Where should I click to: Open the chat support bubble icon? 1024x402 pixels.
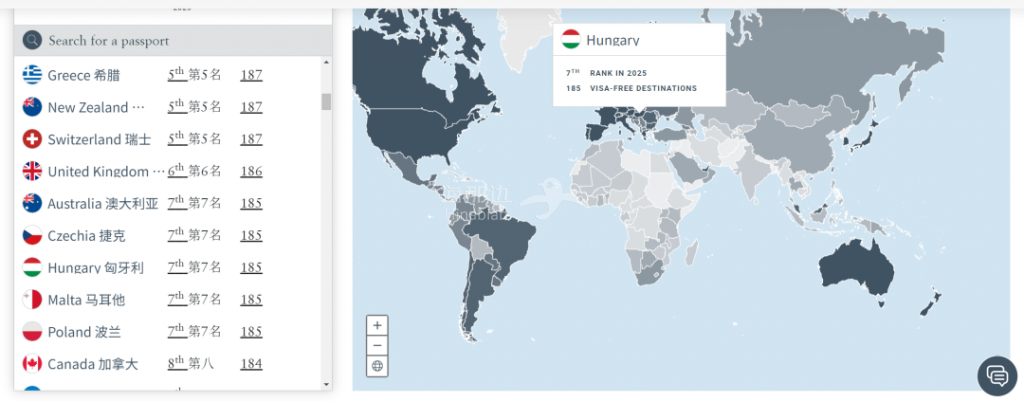996,375
